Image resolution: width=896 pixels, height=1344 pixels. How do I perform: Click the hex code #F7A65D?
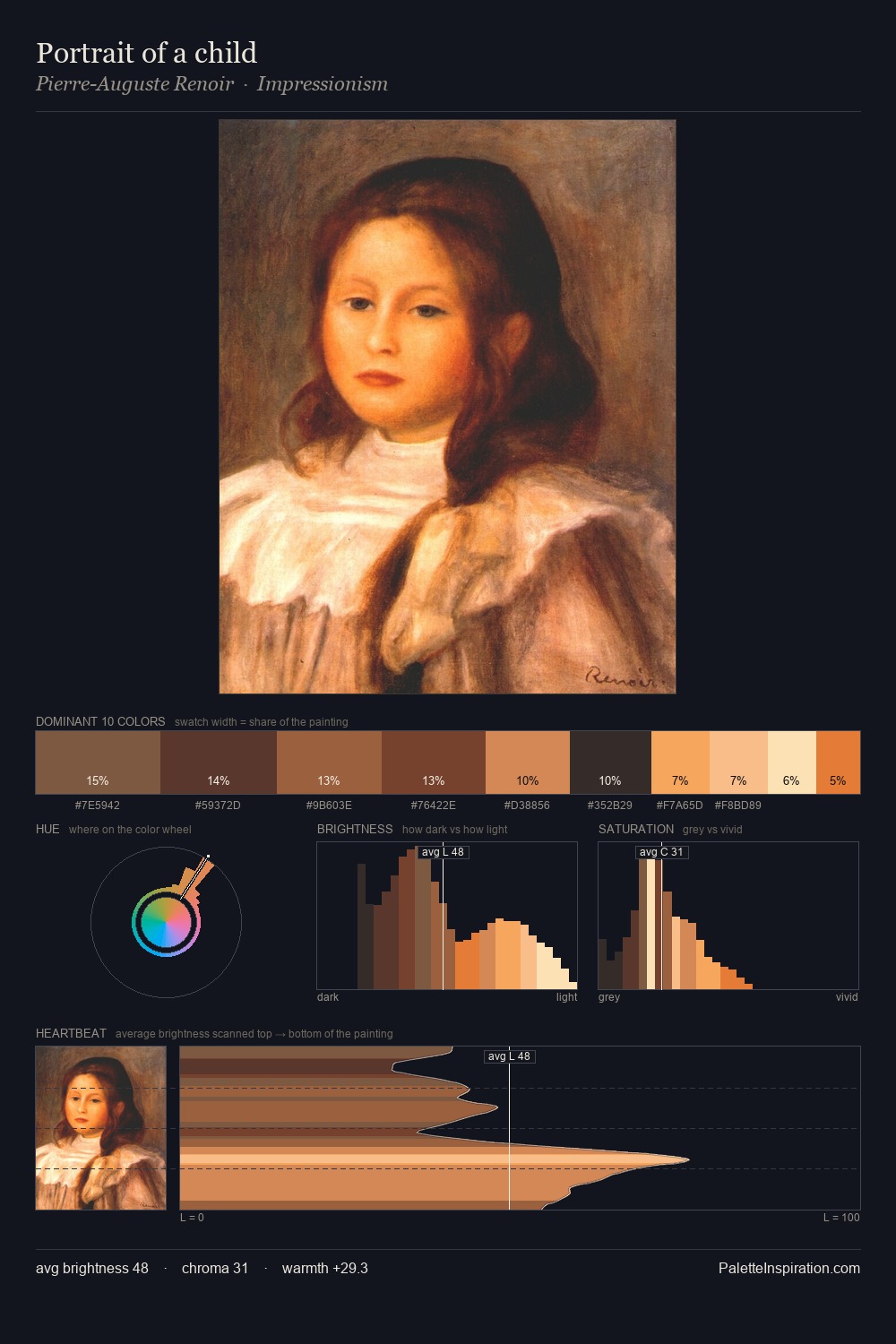680,806
